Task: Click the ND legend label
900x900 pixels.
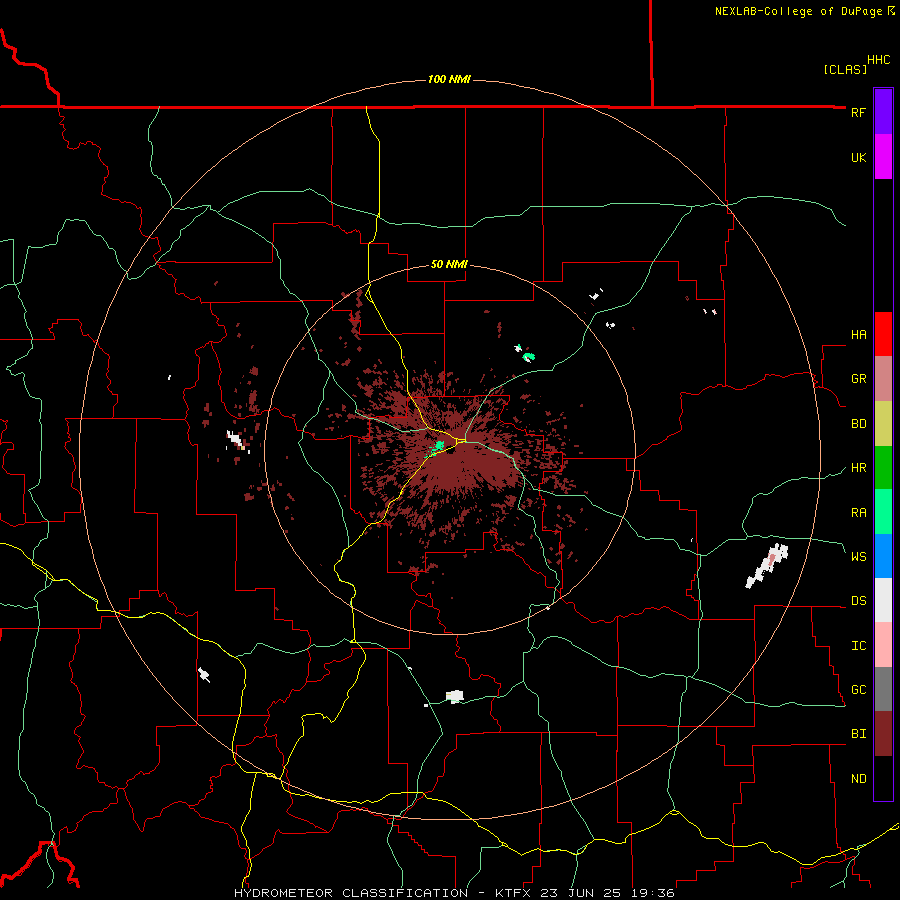Action: tap(858, 779)
